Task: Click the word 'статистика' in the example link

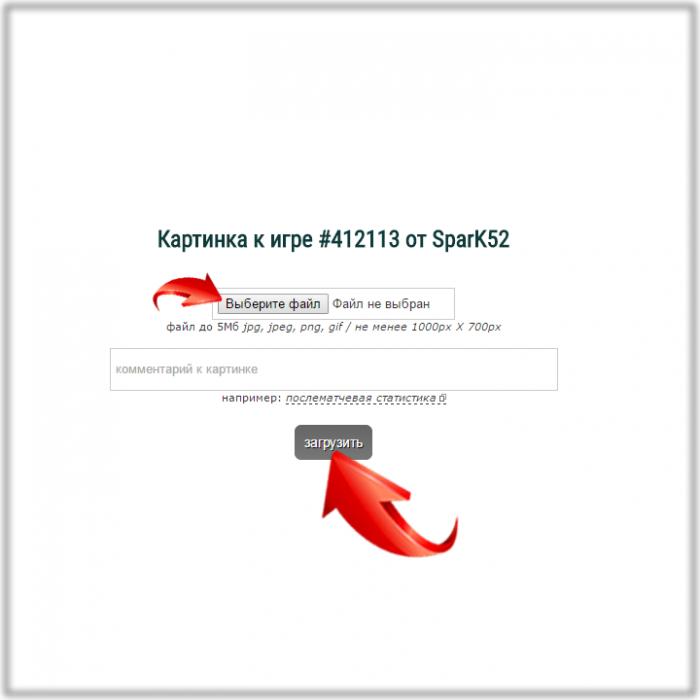Action: pyautogui.click(x=406, y=398)
